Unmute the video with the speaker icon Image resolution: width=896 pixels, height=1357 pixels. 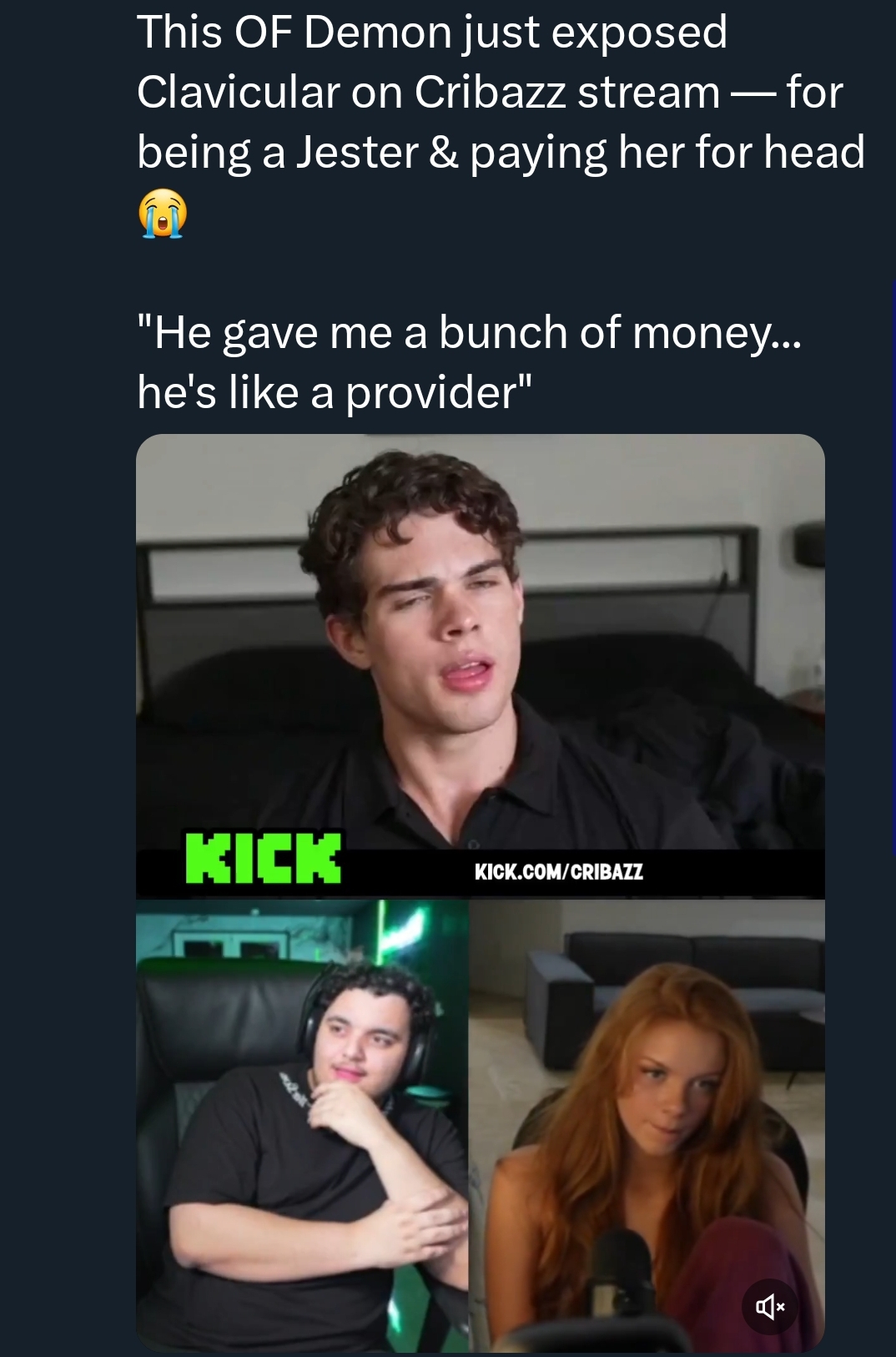[769, 1306]
